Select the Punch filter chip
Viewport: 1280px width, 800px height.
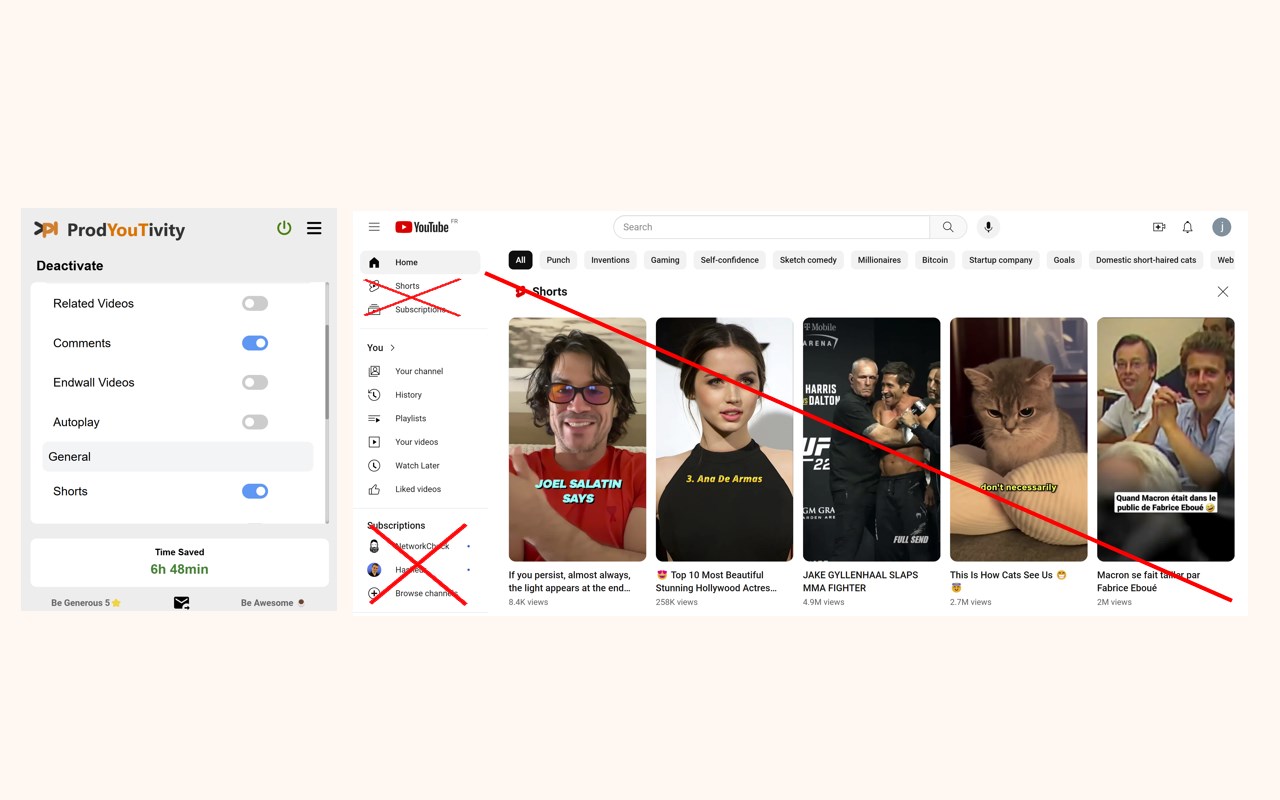coord(558,260)
